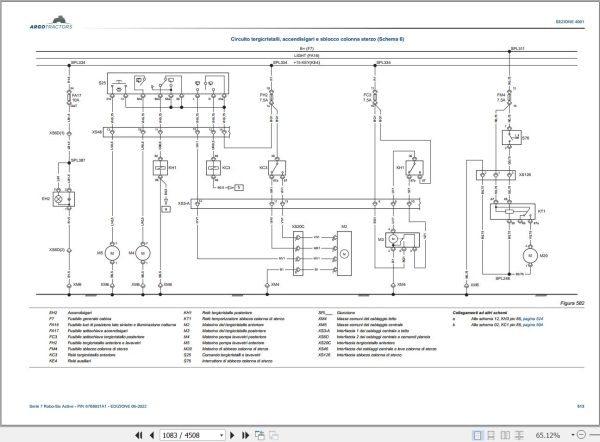Open link 'pagina 504' in row b

click(533, 325)
